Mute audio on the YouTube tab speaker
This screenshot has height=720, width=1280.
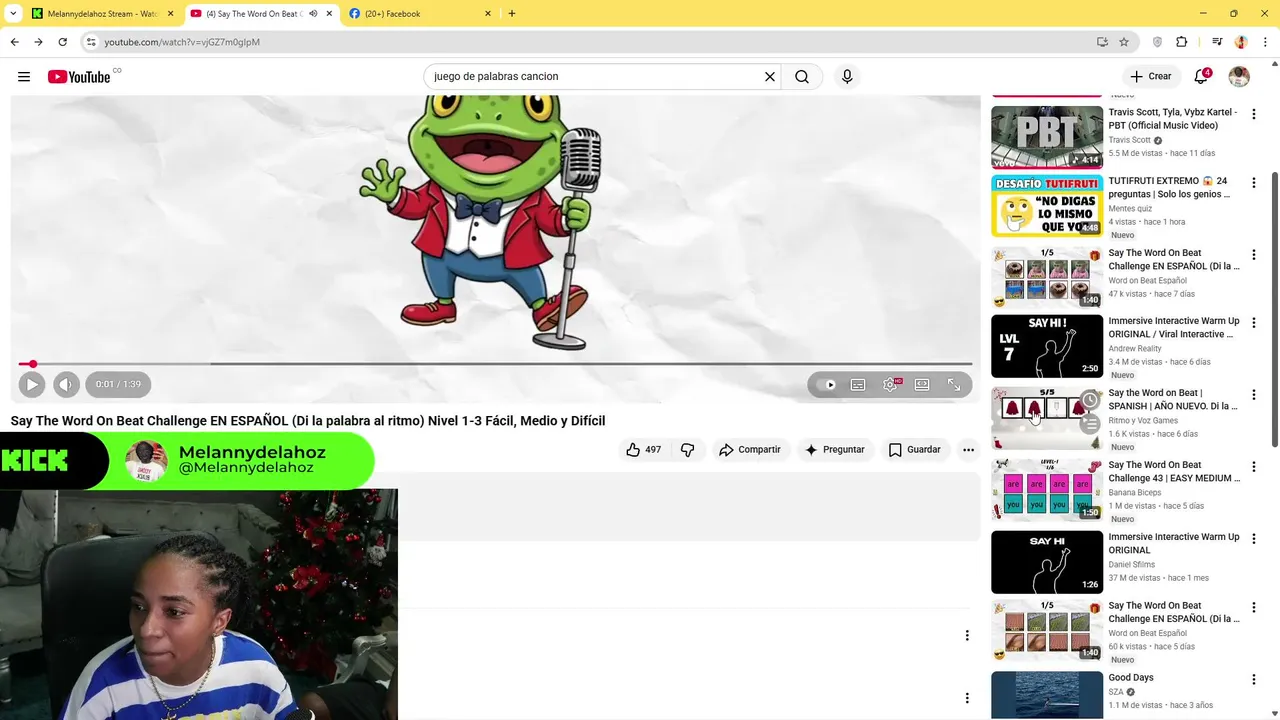313,14
